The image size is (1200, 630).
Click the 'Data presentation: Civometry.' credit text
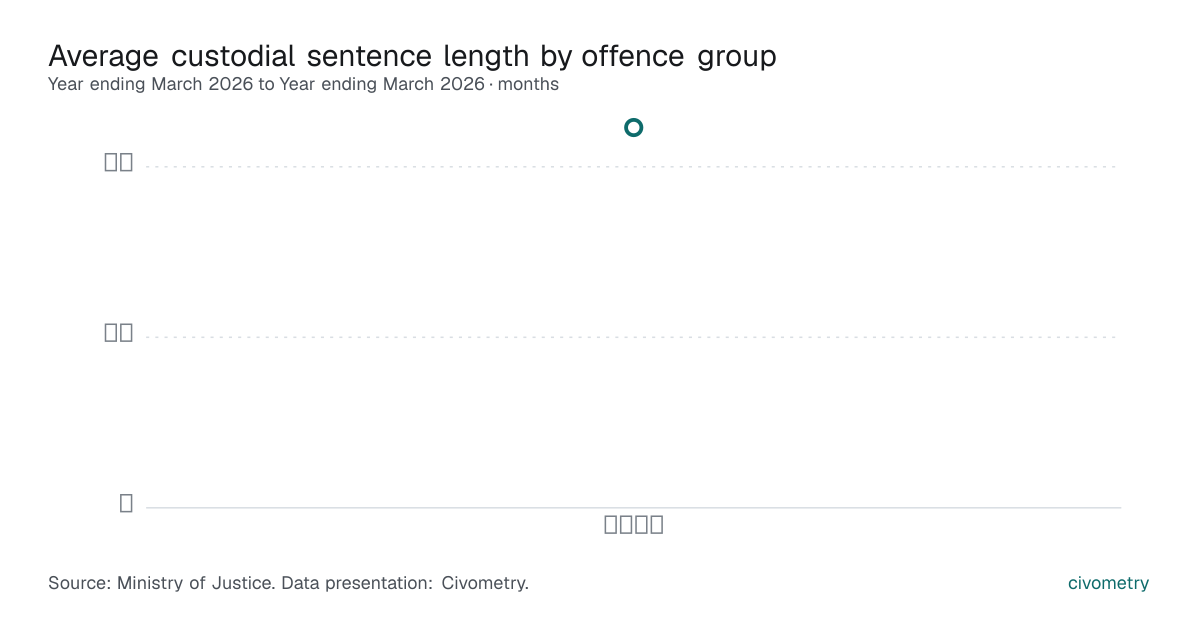(405, 583)
